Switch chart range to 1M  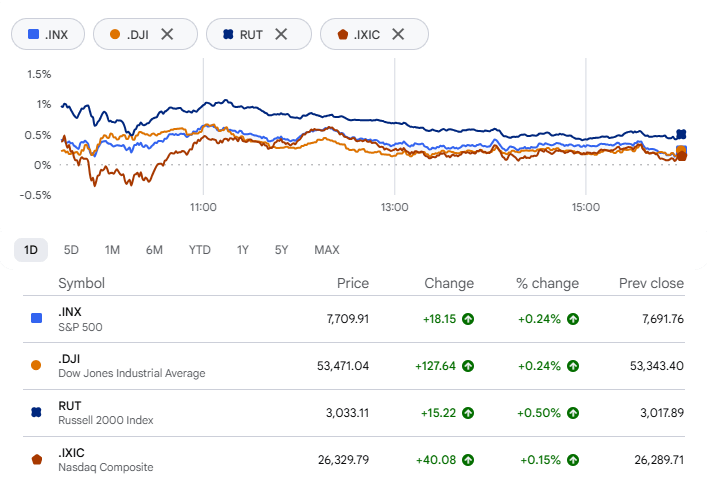coord(112,250)
